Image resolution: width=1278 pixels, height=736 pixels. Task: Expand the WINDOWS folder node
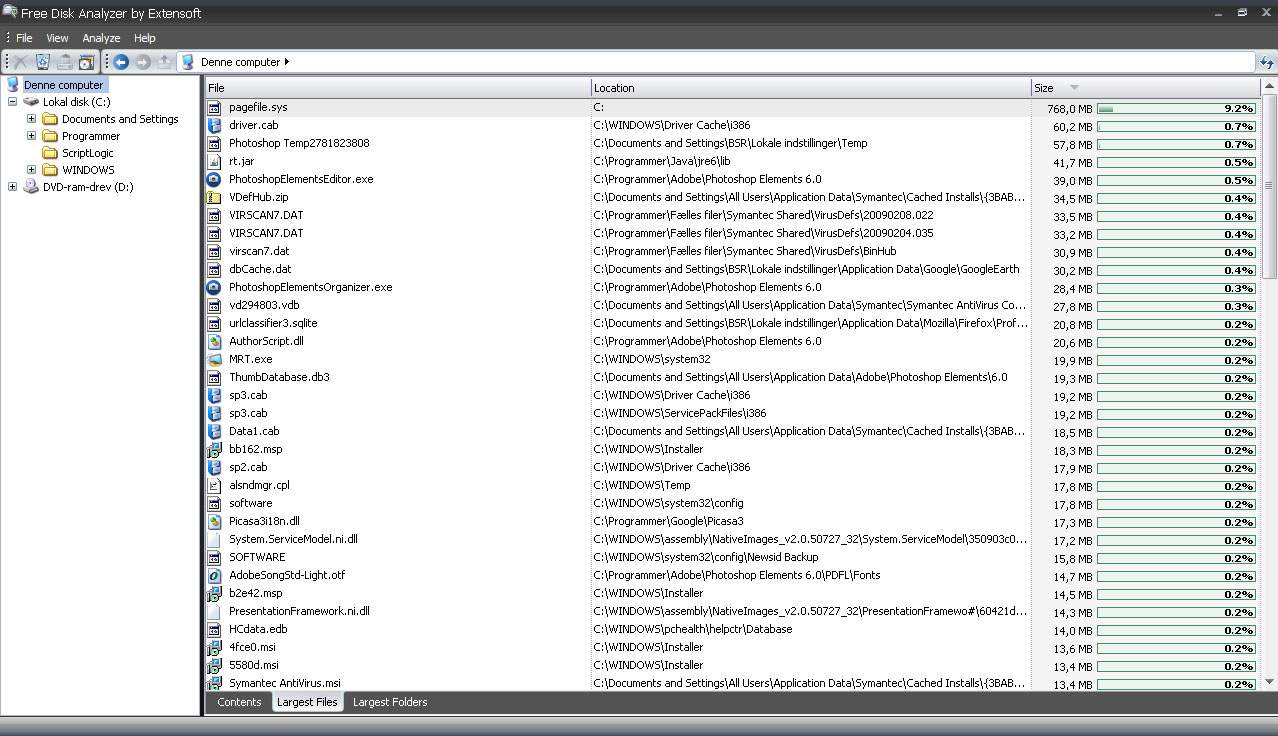[31, 170]
